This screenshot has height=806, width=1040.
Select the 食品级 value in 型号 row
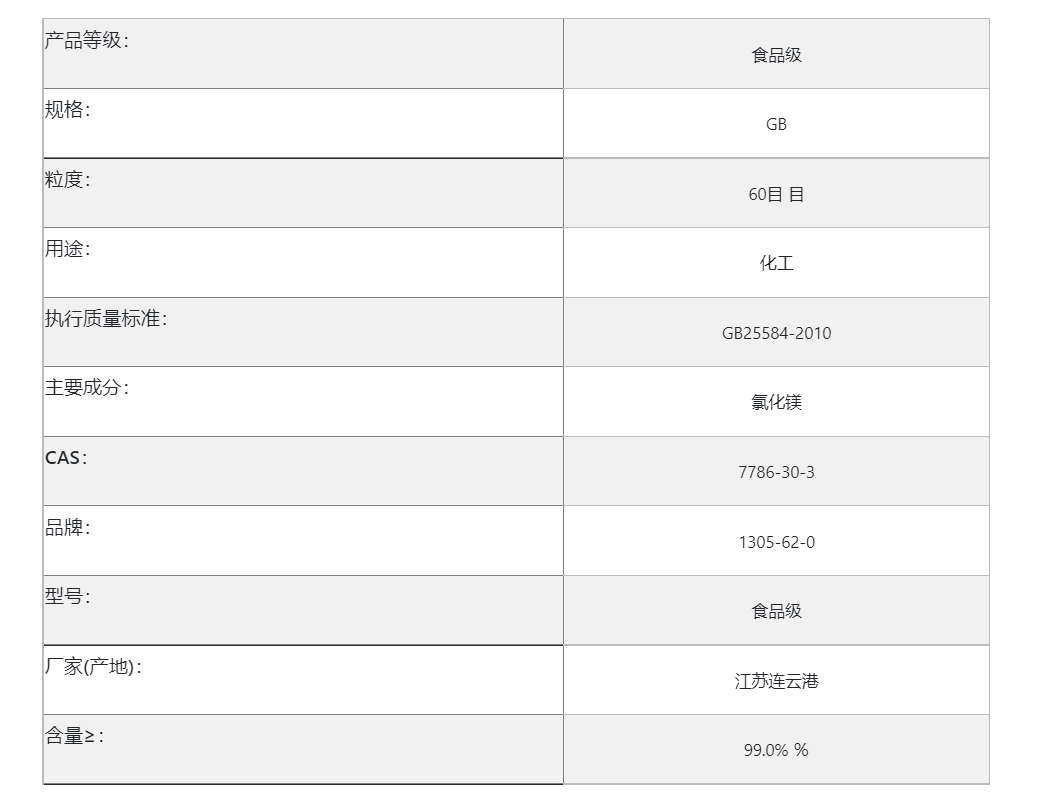coord(776,611)
